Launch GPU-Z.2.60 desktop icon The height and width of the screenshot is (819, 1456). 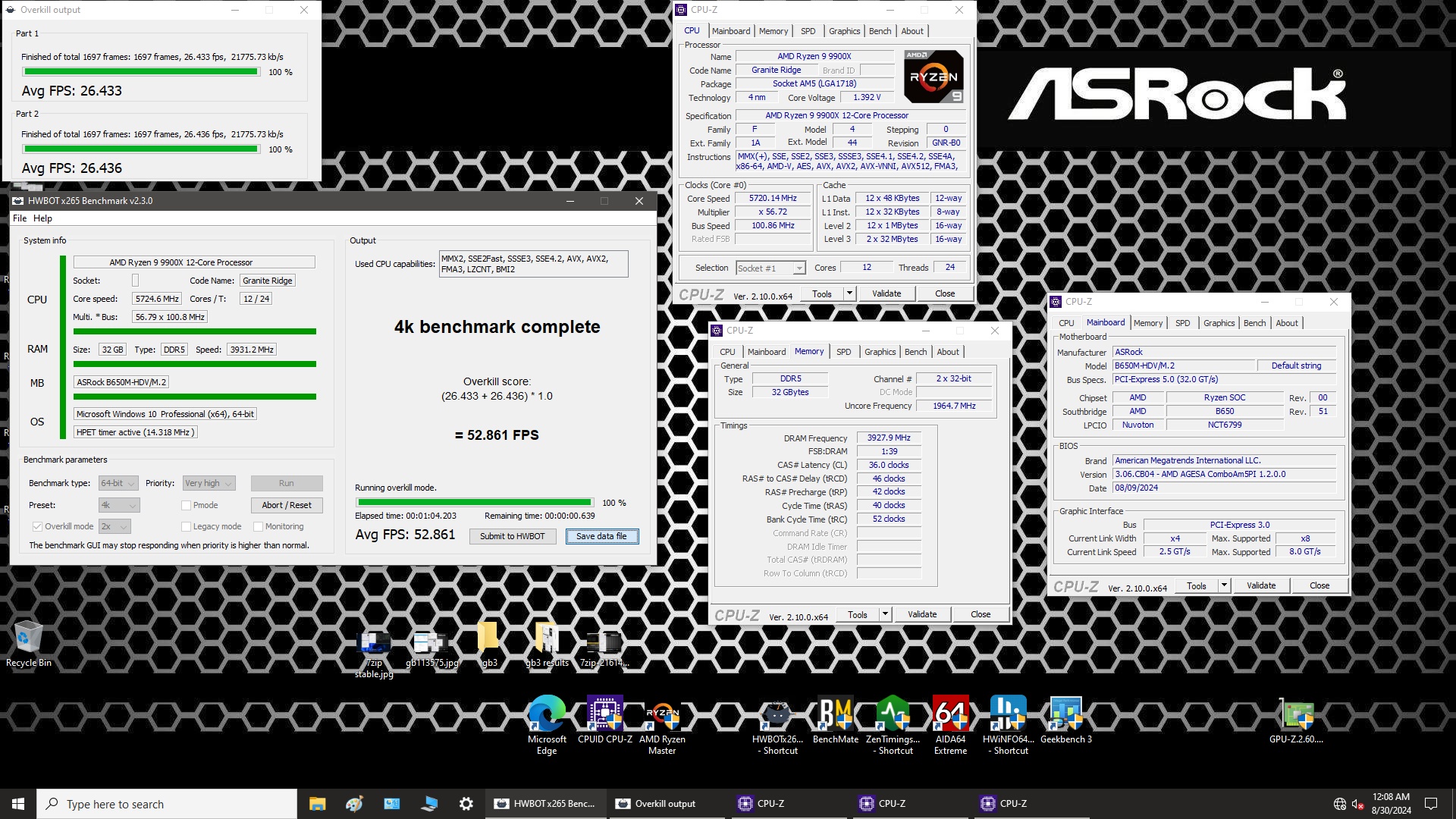pyautogui.click(x=1296, y=719)
